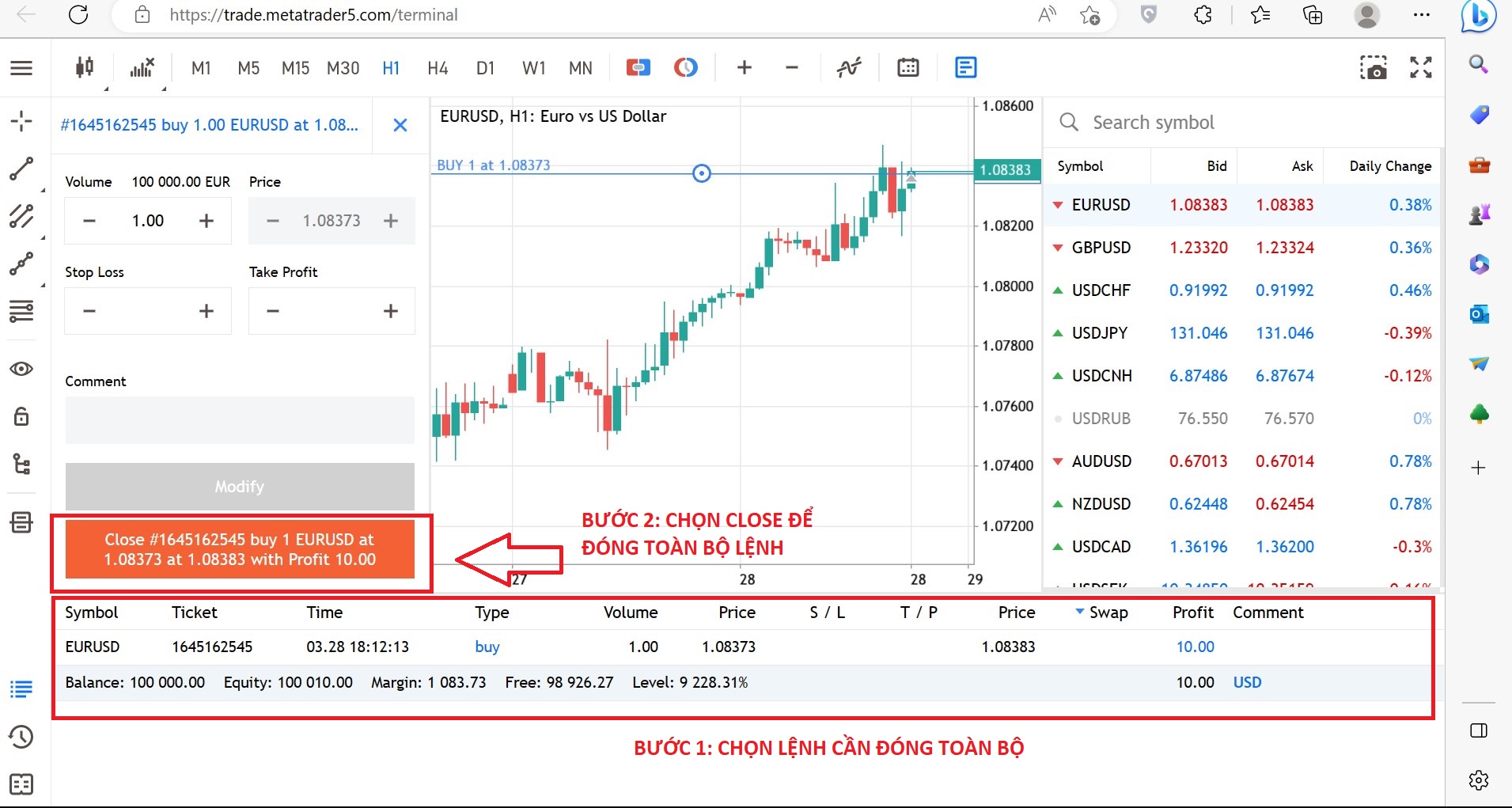The image size is (1512, 808).
Task: Select the W1 timeframe
Action: 534,68
